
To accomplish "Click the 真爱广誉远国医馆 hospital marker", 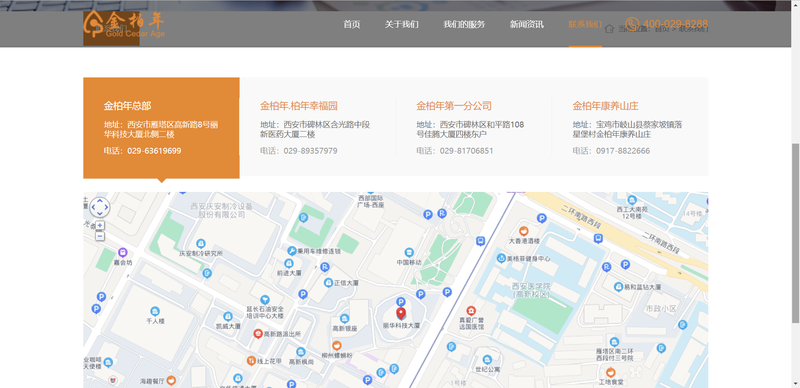I will (x=471, y=310).
